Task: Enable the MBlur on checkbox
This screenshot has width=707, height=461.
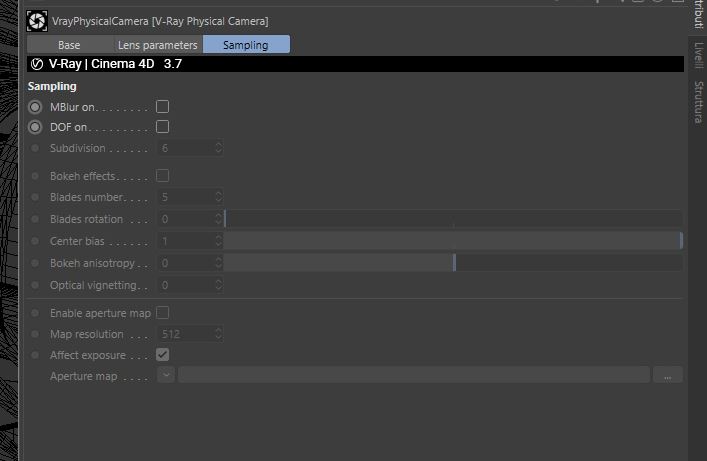Action: click(x=162, y=106)
